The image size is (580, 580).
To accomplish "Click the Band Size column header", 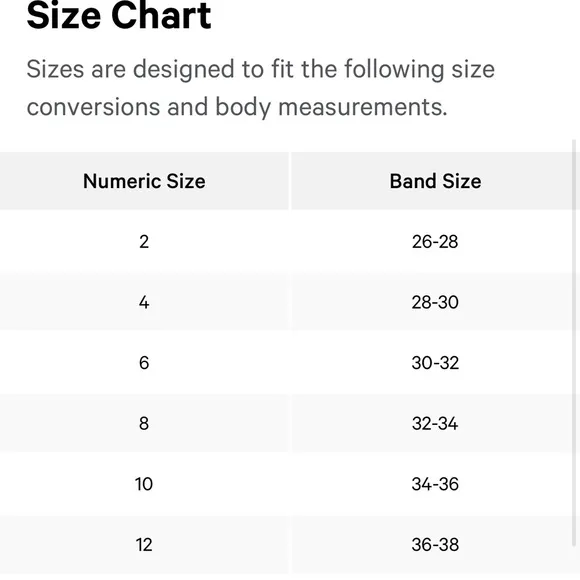I will (x=435, y=181).
